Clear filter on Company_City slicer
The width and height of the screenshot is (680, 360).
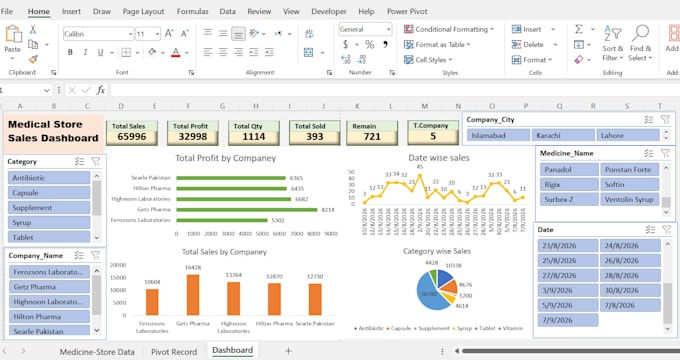pyautogui.click(x=665, y=119)
